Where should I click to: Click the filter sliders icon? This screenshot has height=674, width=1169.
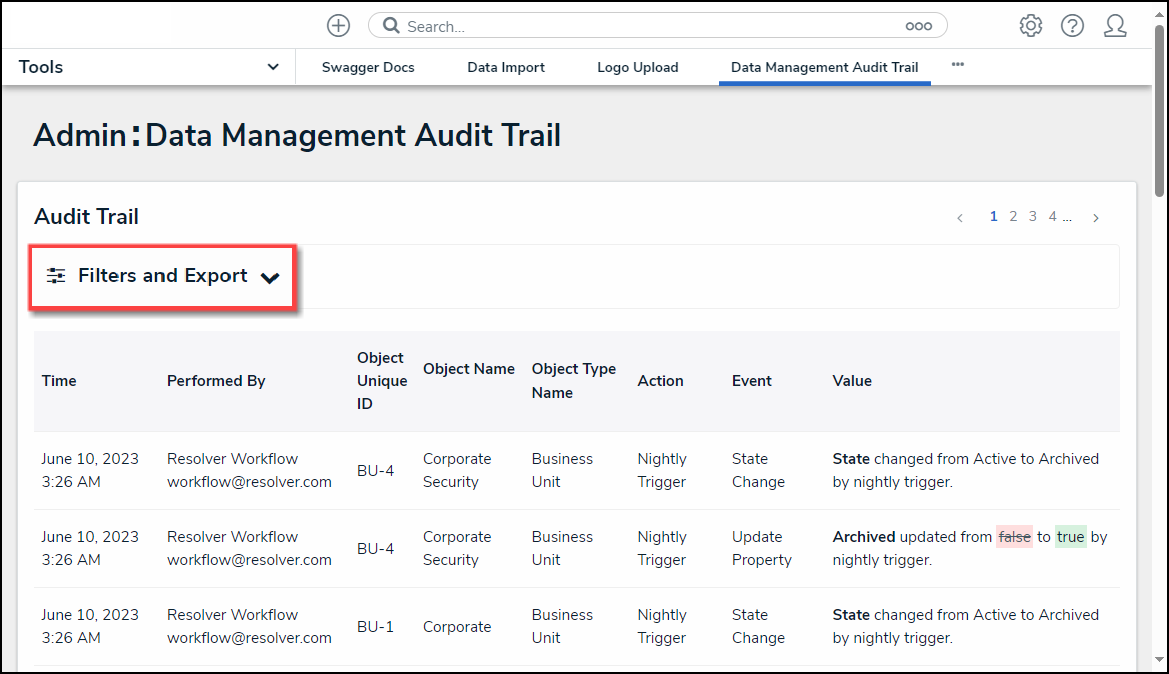coord(56,276)
